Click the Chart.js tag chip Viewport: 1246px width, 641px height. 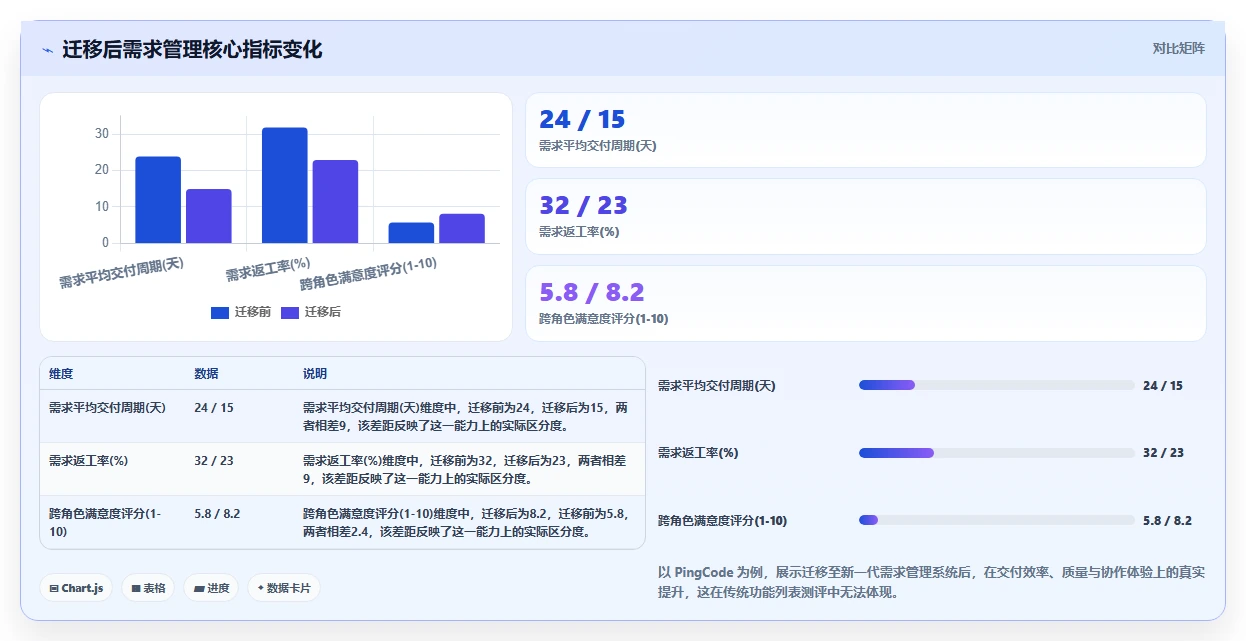[76, 588]
